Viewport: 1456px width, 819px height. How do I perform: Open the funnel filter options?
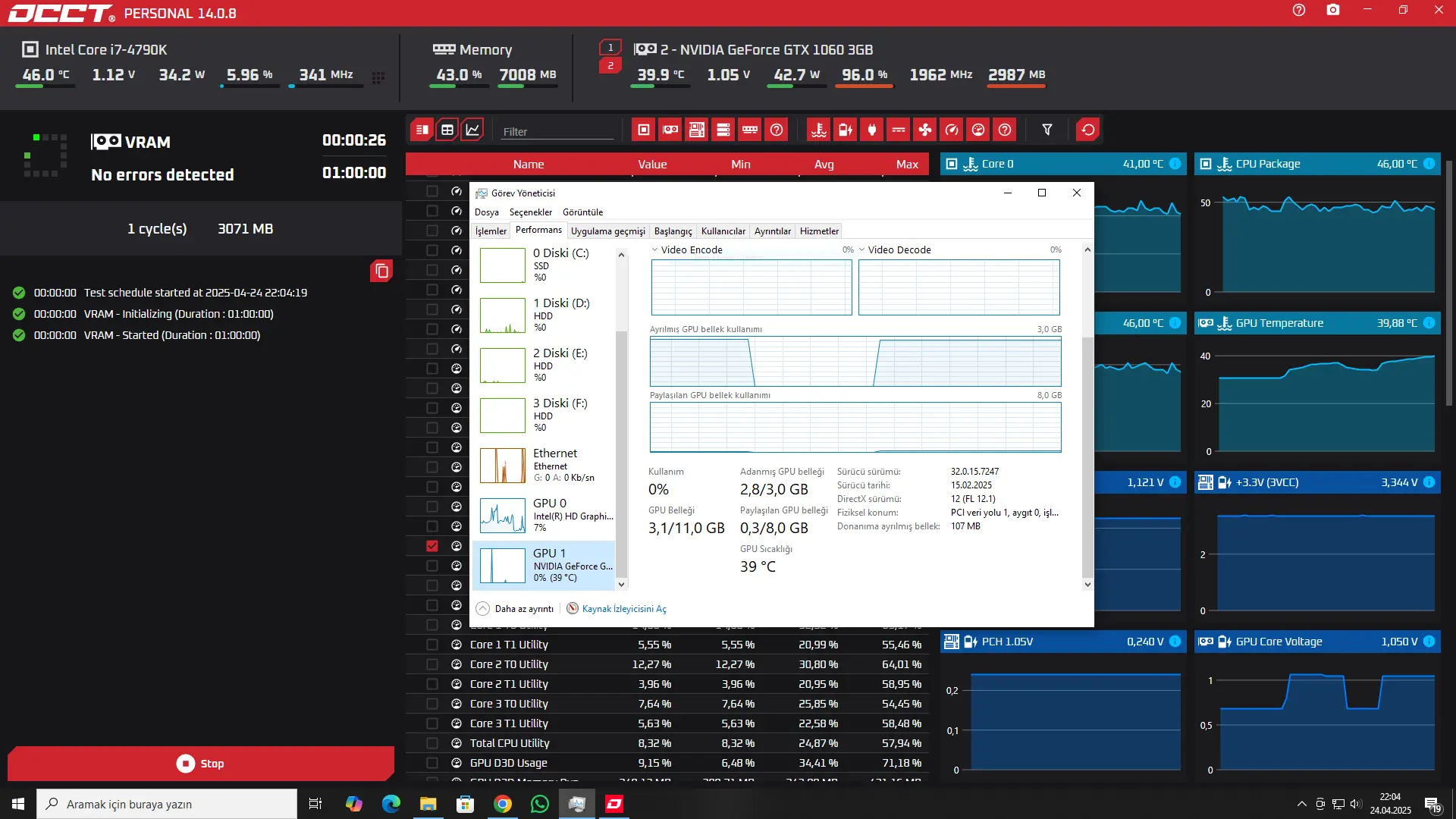[x=1047, y=130]
